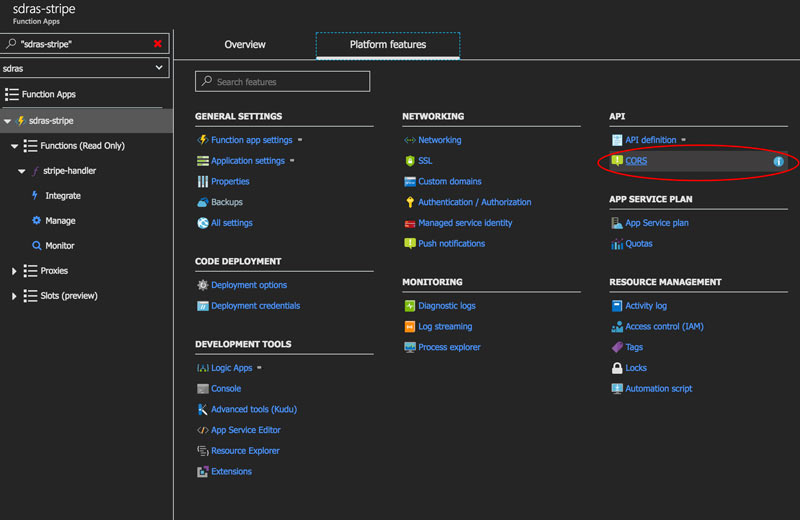Image resolution: width=800 pixels, height=520 pixels.
Task: Clear the sdras-stripe search with red X
Action: click(x=158, y=44)
